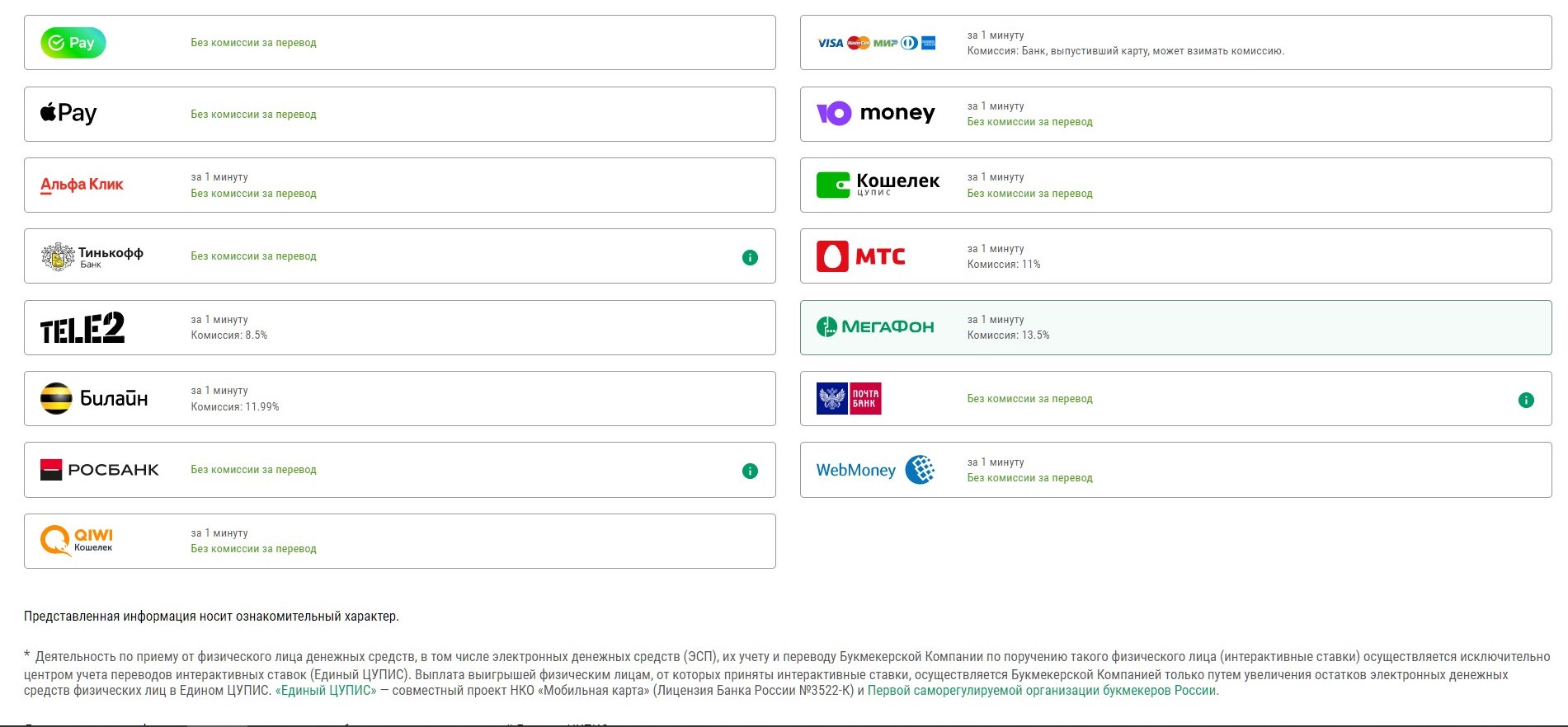Select the SberPay logo
Image resolution: width=1568 pixels, height=727 pixels.
73,43
